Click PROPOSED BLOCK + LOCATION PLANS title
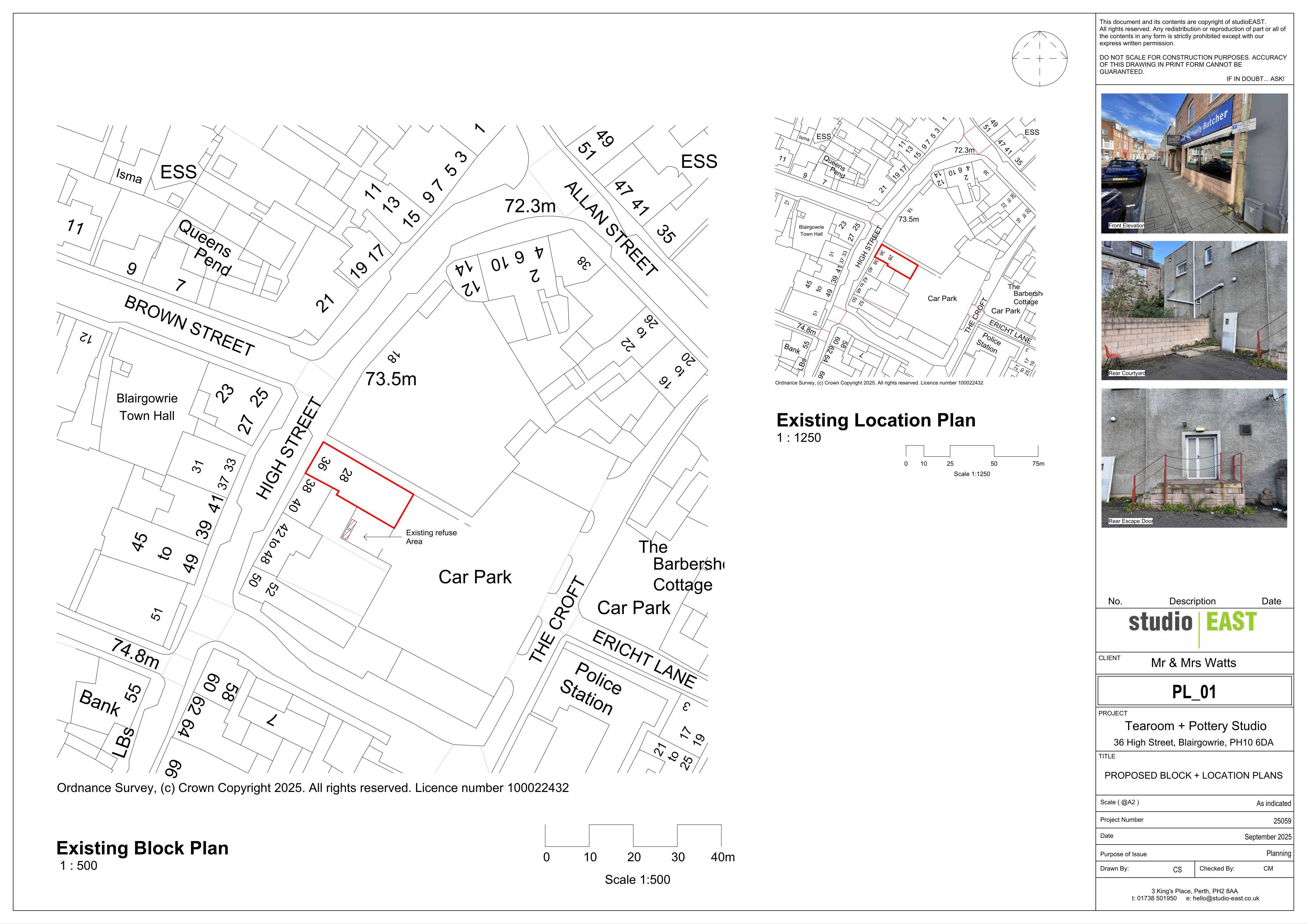This screenshot has height=924, width=1307. [1193, 775]
